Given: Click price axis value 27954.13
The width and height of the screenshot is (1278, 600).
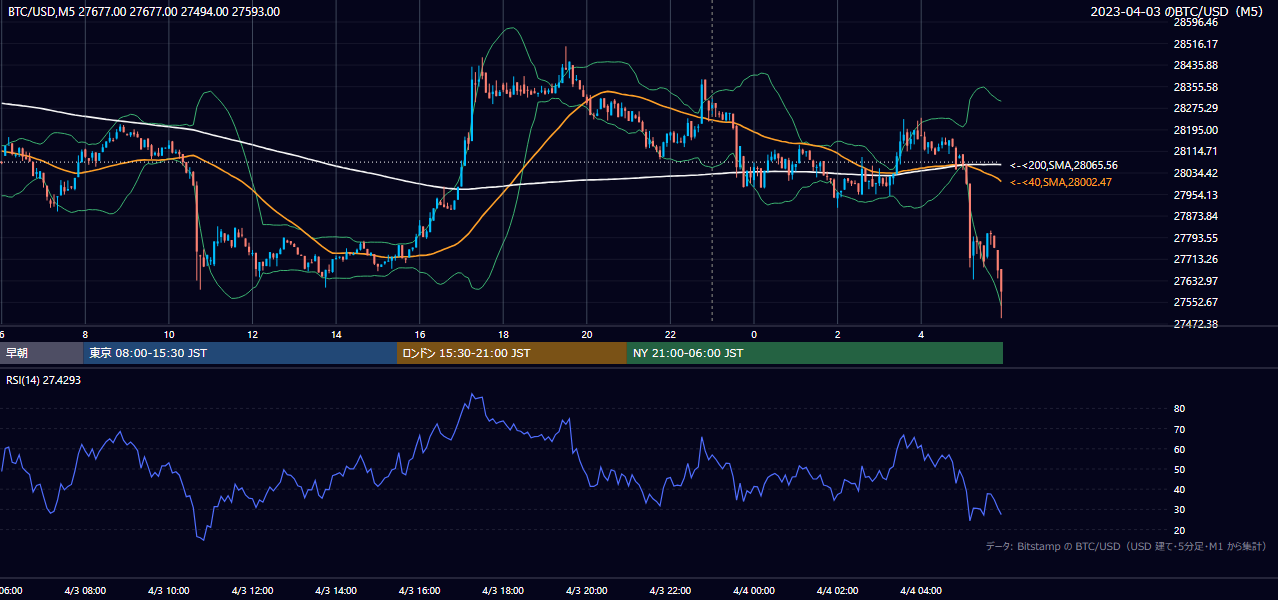Looking at the screenshot, I should tap(1195, 195).
